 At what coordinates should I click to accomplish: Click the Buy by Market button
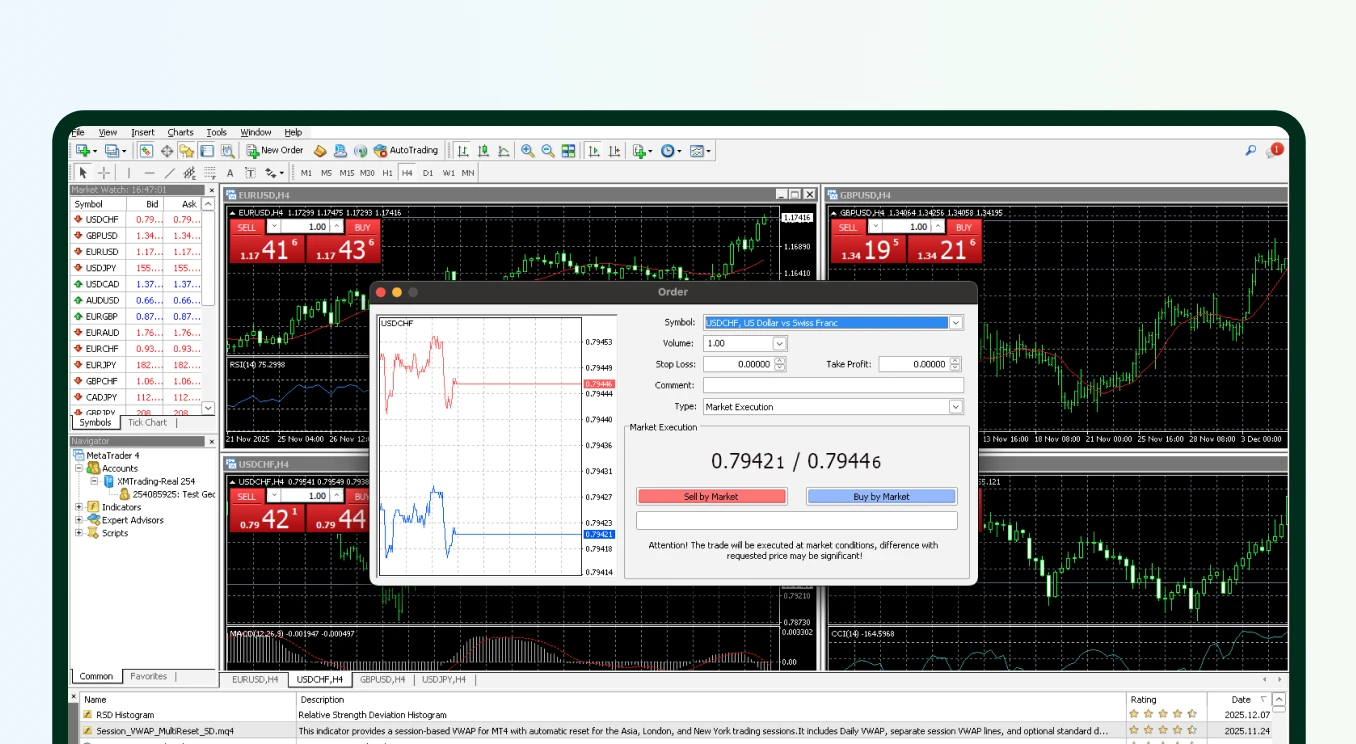[880, 496]
